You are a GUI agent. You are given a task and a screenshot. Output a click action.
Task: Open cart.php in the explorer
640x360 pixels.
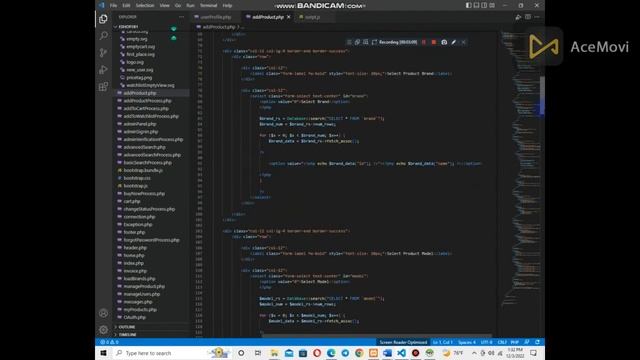(x=132, y=201)
